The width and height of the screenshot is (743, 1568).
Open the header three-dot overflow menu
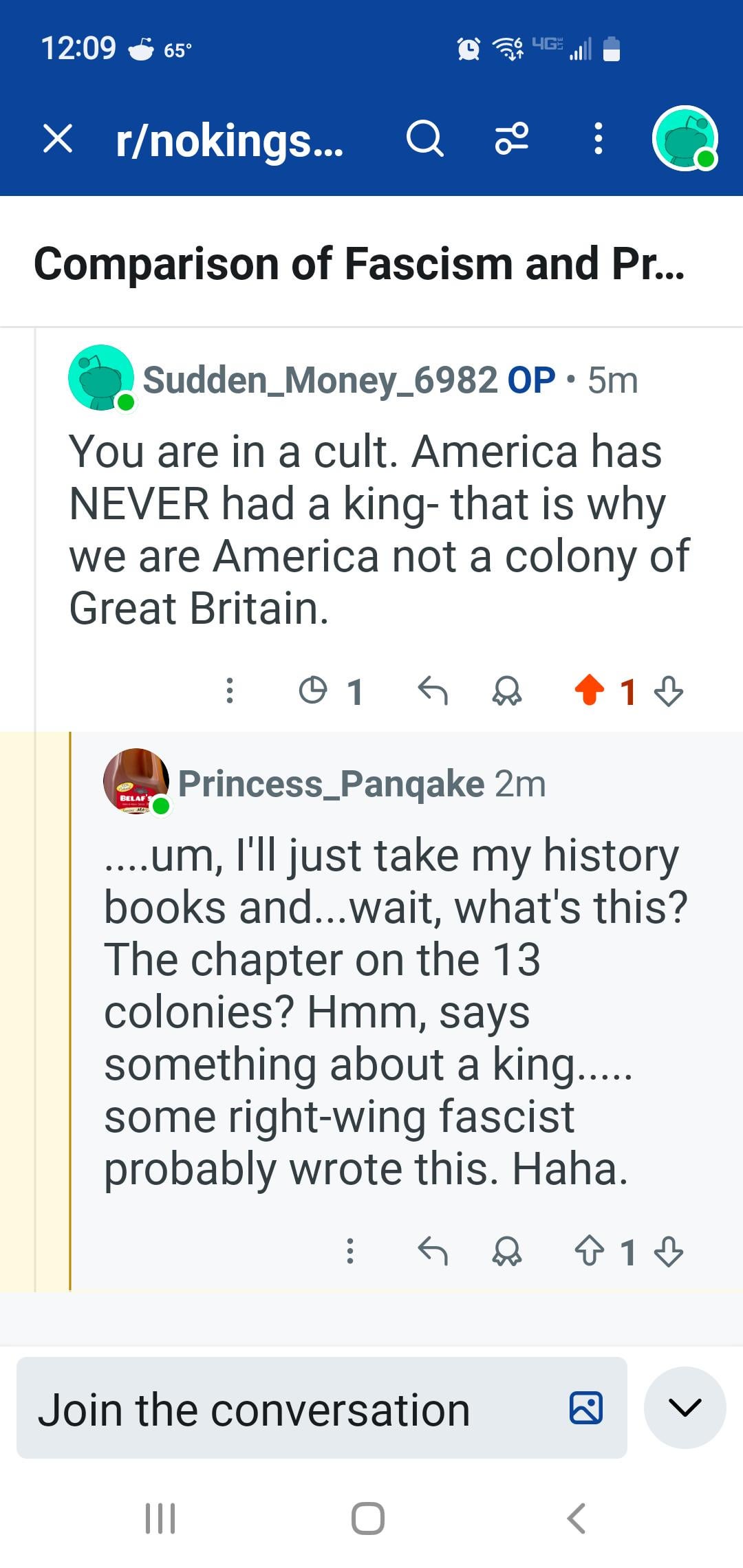(599, 139)
